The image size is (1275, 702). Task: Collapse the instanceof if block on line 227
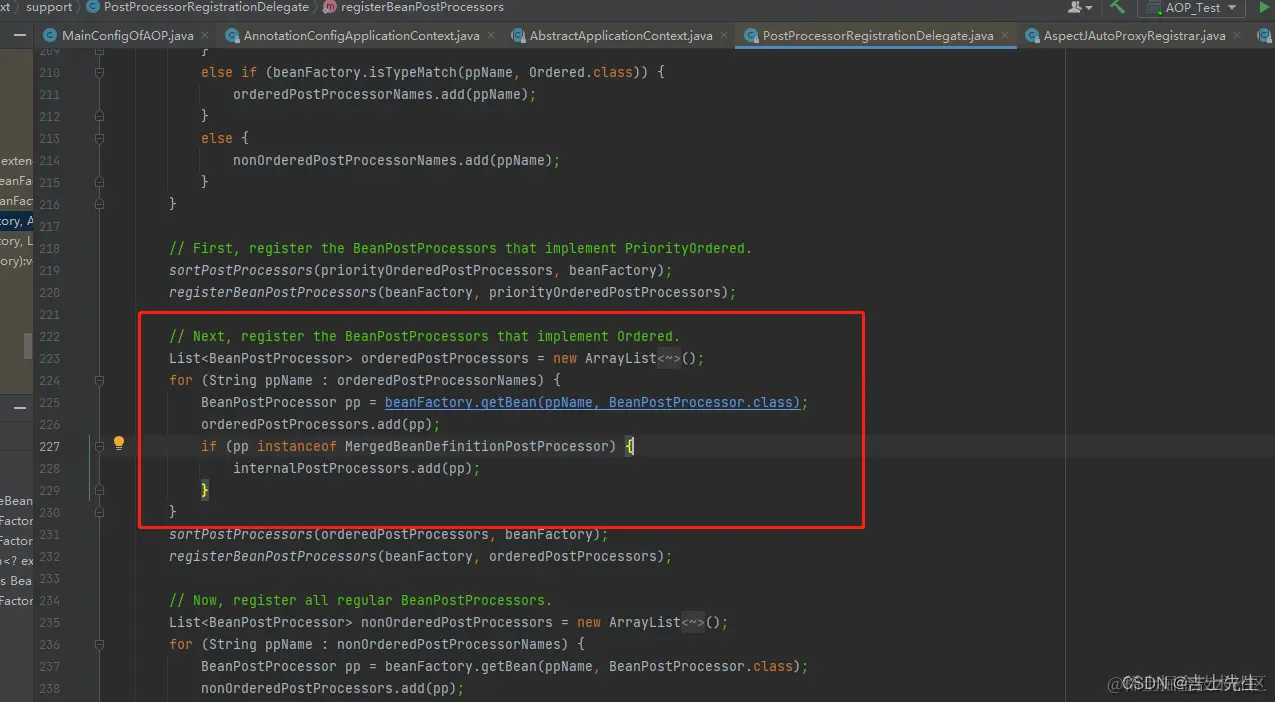click(x=99, y=447)
